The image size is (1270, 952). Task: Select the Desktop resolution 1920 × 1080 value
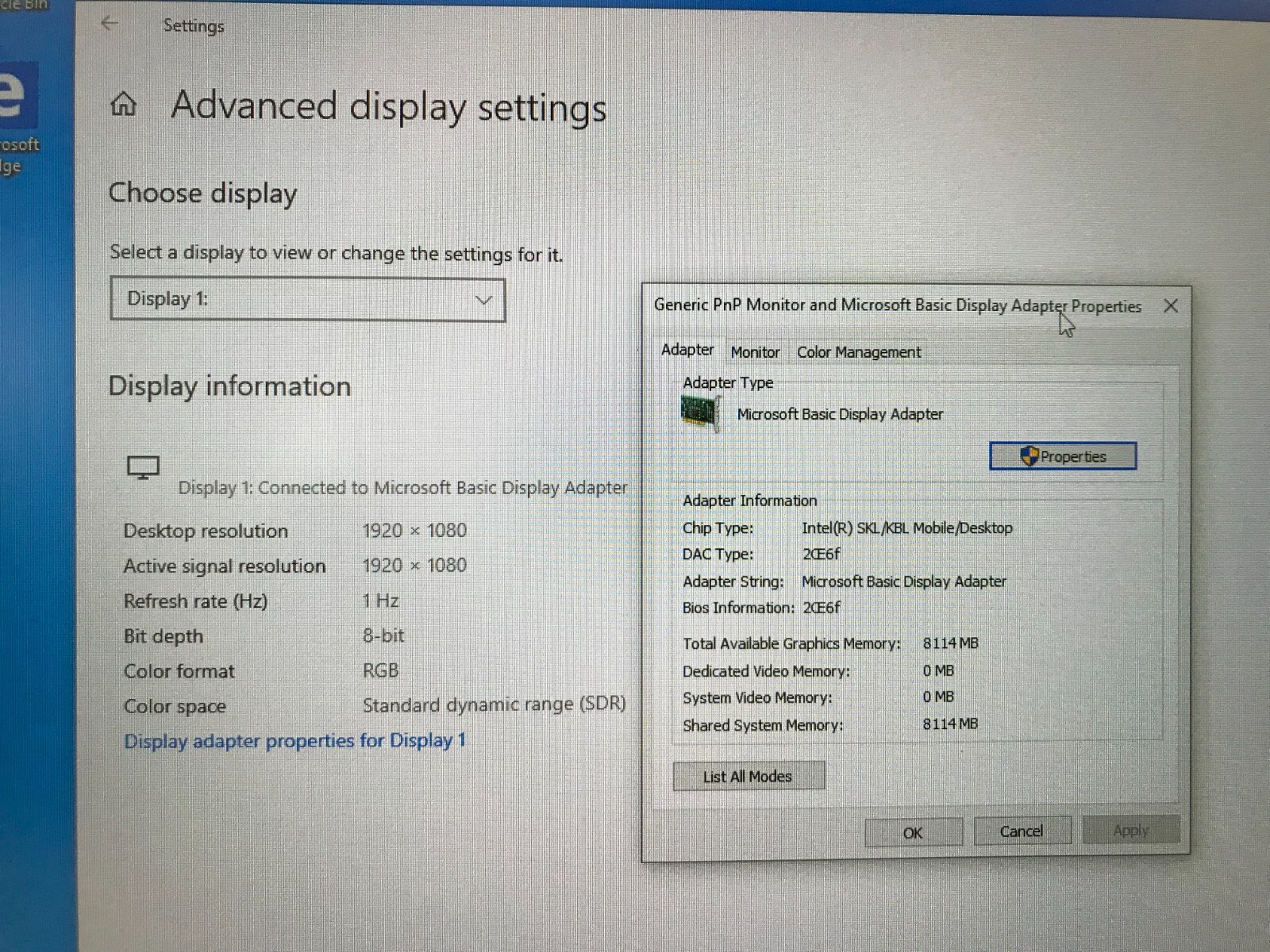coord(414,531)
